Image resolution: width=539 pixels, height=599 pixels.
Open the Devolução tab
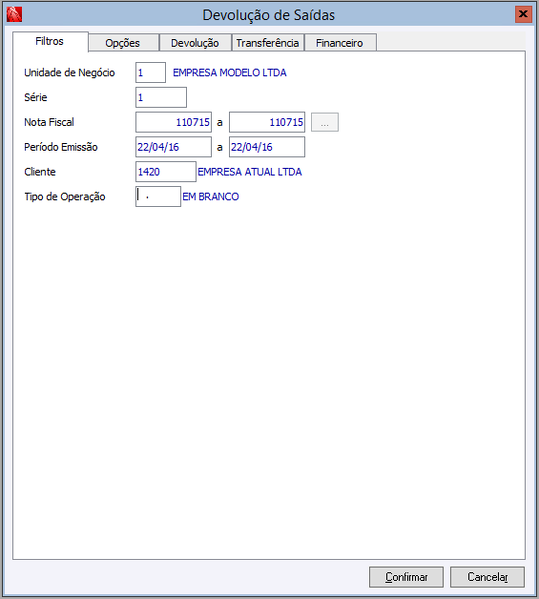point(195,43)
